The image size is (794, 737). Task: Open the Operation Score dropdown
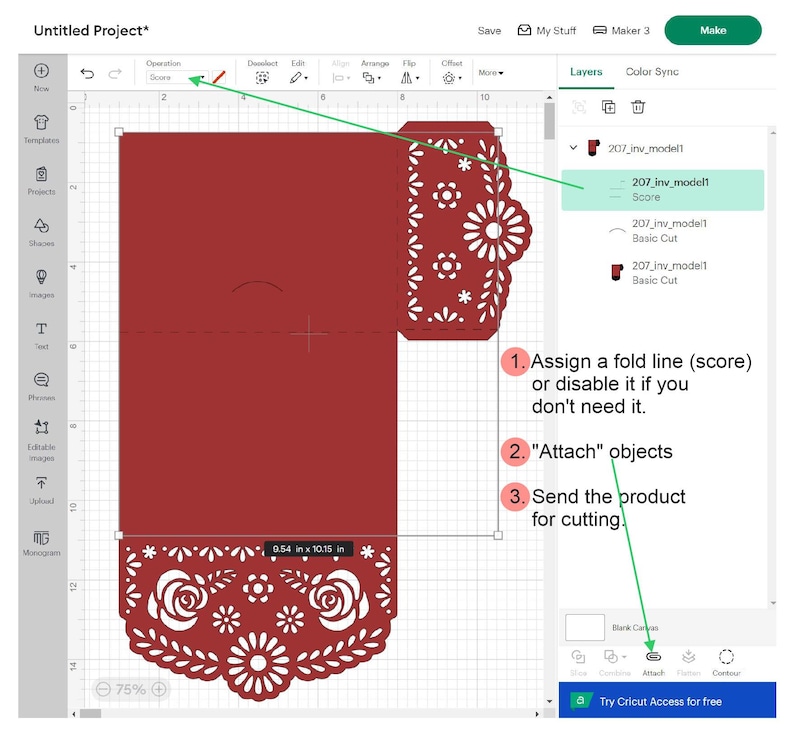(177, 77)
